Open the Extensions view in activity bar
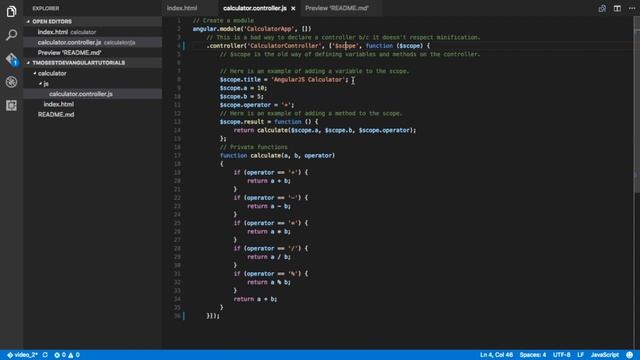 point(11,105)
